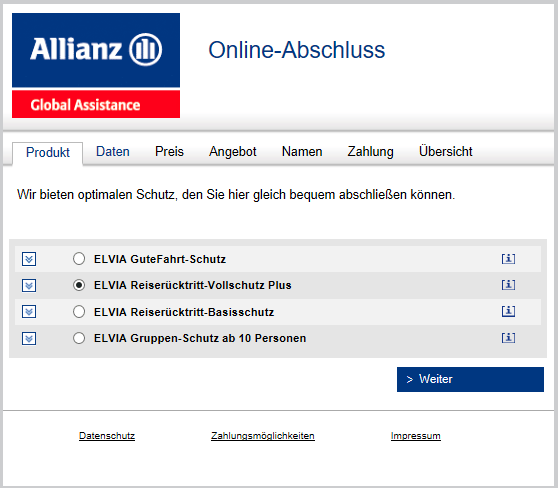Open info icon for Gruppen-Schutz ab 10 Personen
Screen dimensions: 558x488
(x=508, y=338)
